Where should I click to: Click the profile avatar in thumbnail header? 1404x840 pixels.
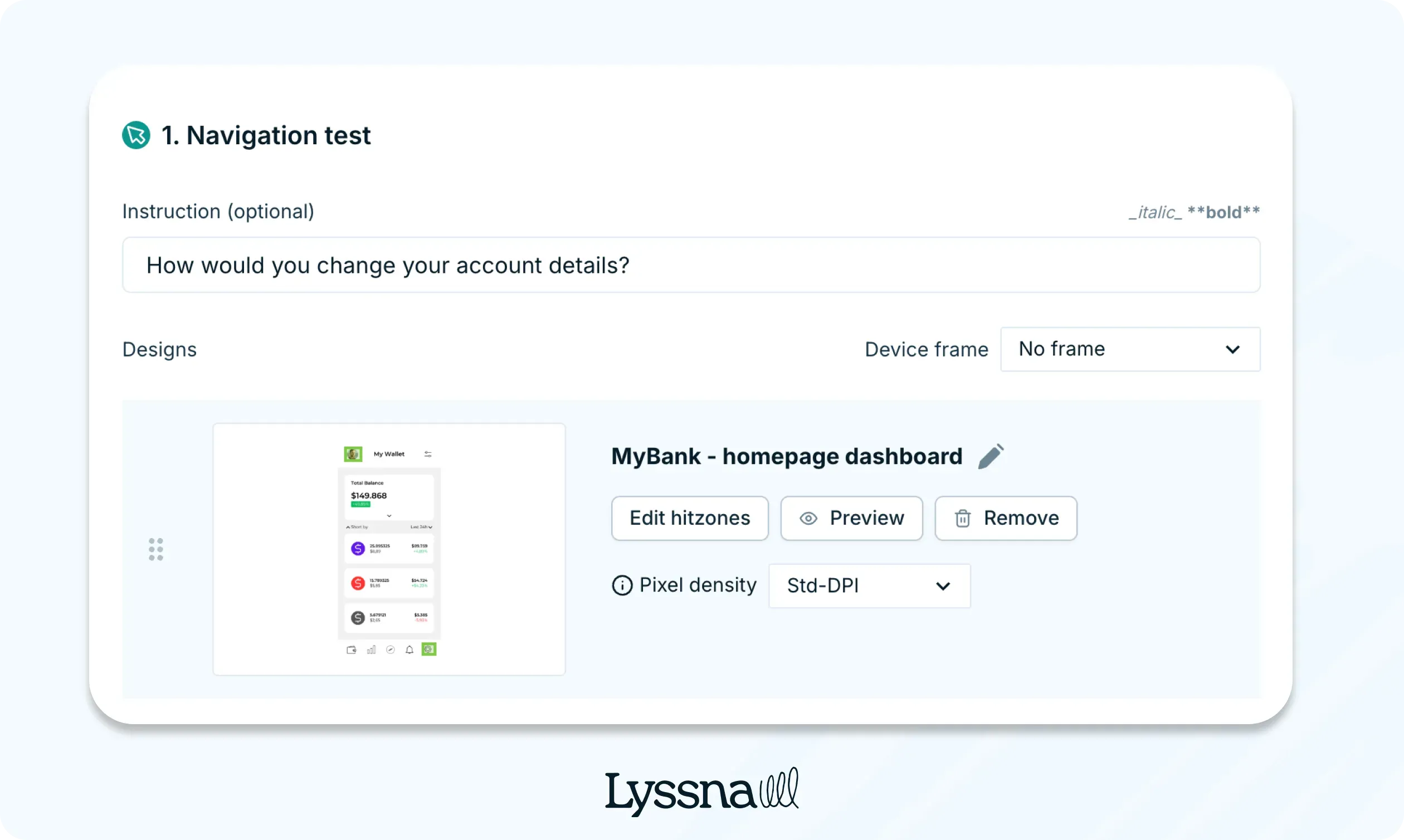(353, 454)
